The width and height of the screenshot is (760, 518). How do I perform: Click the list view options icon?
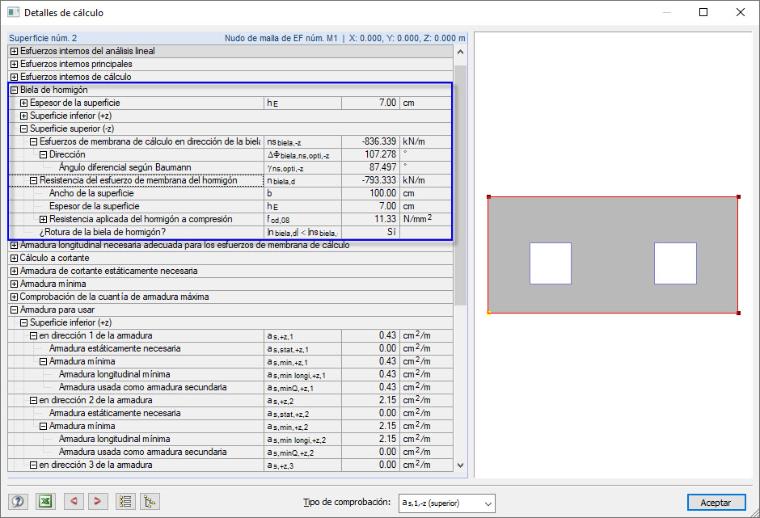tap(126, 501)
